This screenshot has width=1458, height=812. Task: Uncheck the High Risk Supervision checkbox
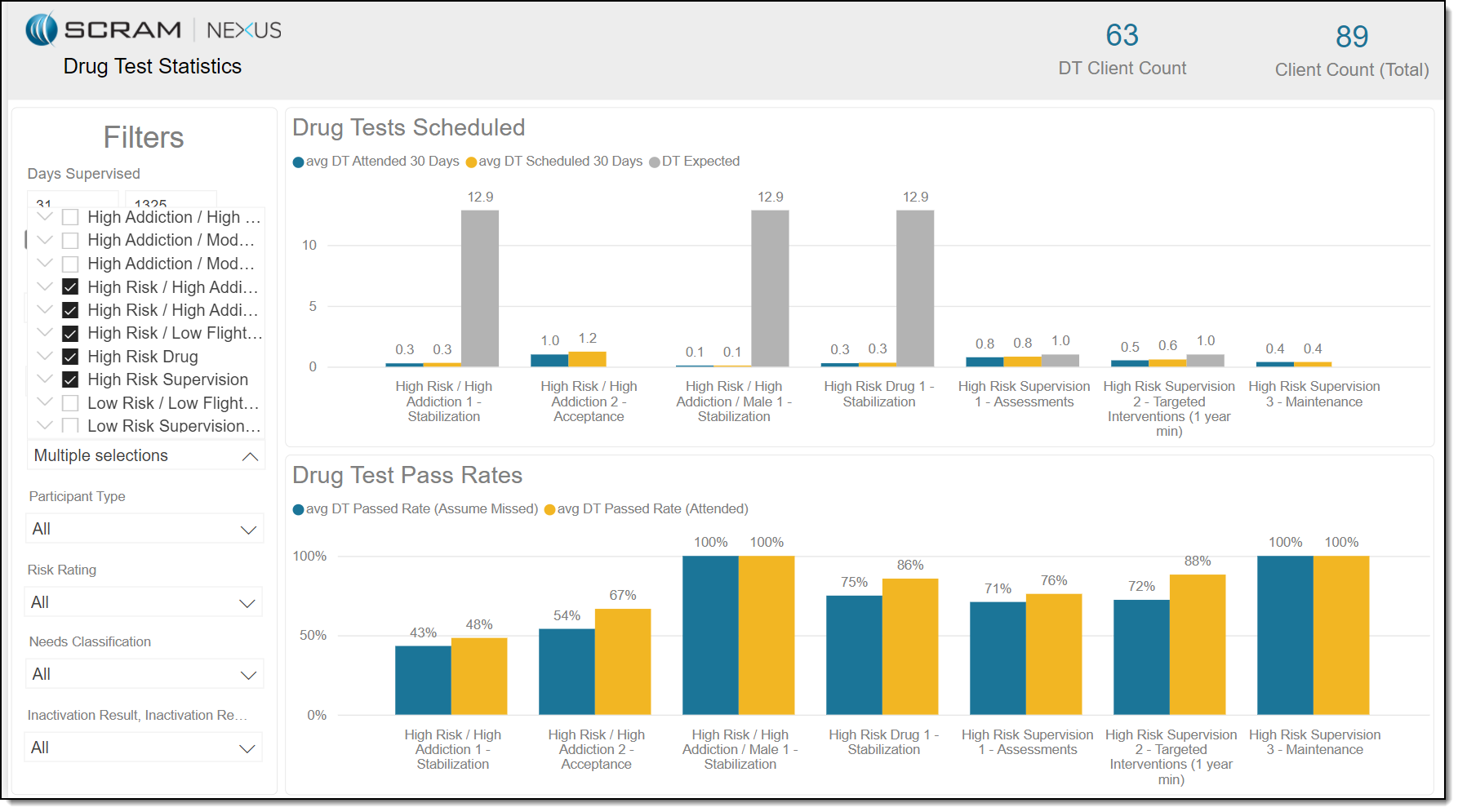click(71, 379)
